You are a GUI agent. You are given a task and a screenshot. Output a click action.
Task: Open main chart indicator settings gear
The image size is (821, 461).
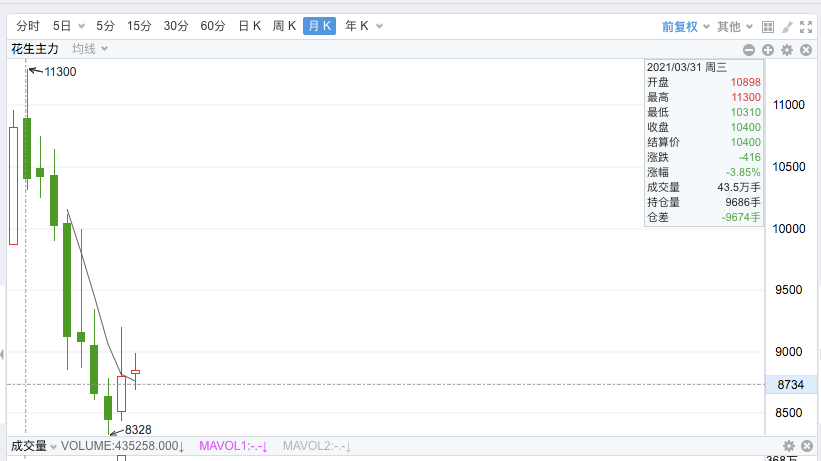click(787, 50)
